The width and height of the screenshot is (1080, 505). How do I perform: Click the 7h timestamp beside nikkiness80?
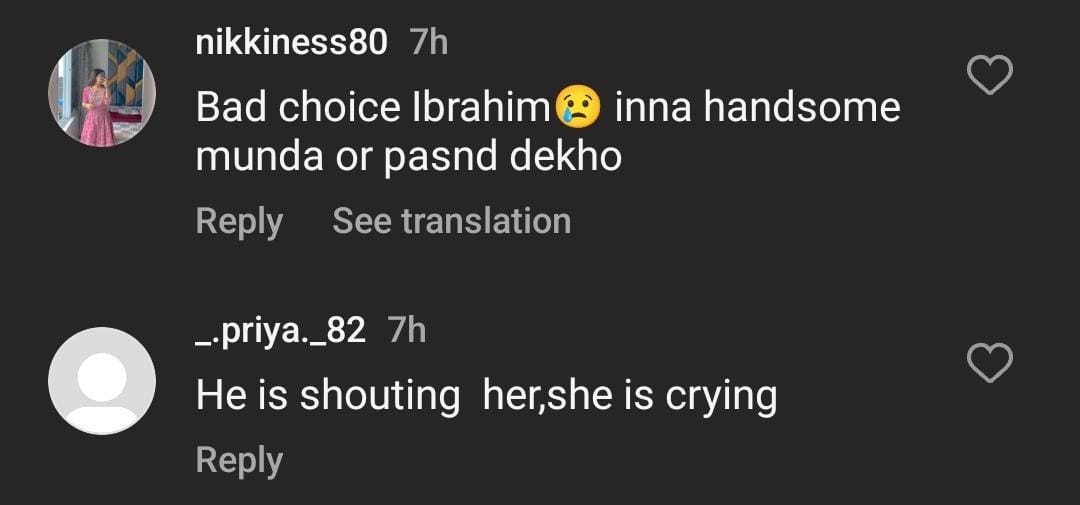tap(429, 43)
